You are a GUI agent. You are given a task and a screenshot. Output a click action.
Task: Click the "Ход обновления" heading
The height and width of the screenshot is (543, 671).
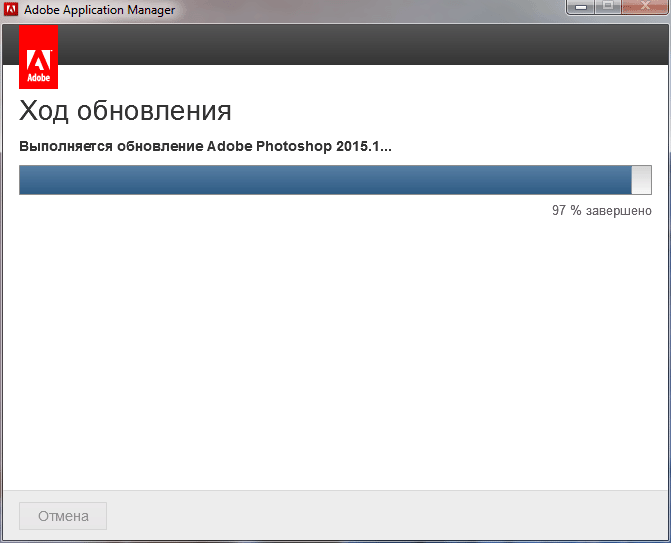point(125,111)
